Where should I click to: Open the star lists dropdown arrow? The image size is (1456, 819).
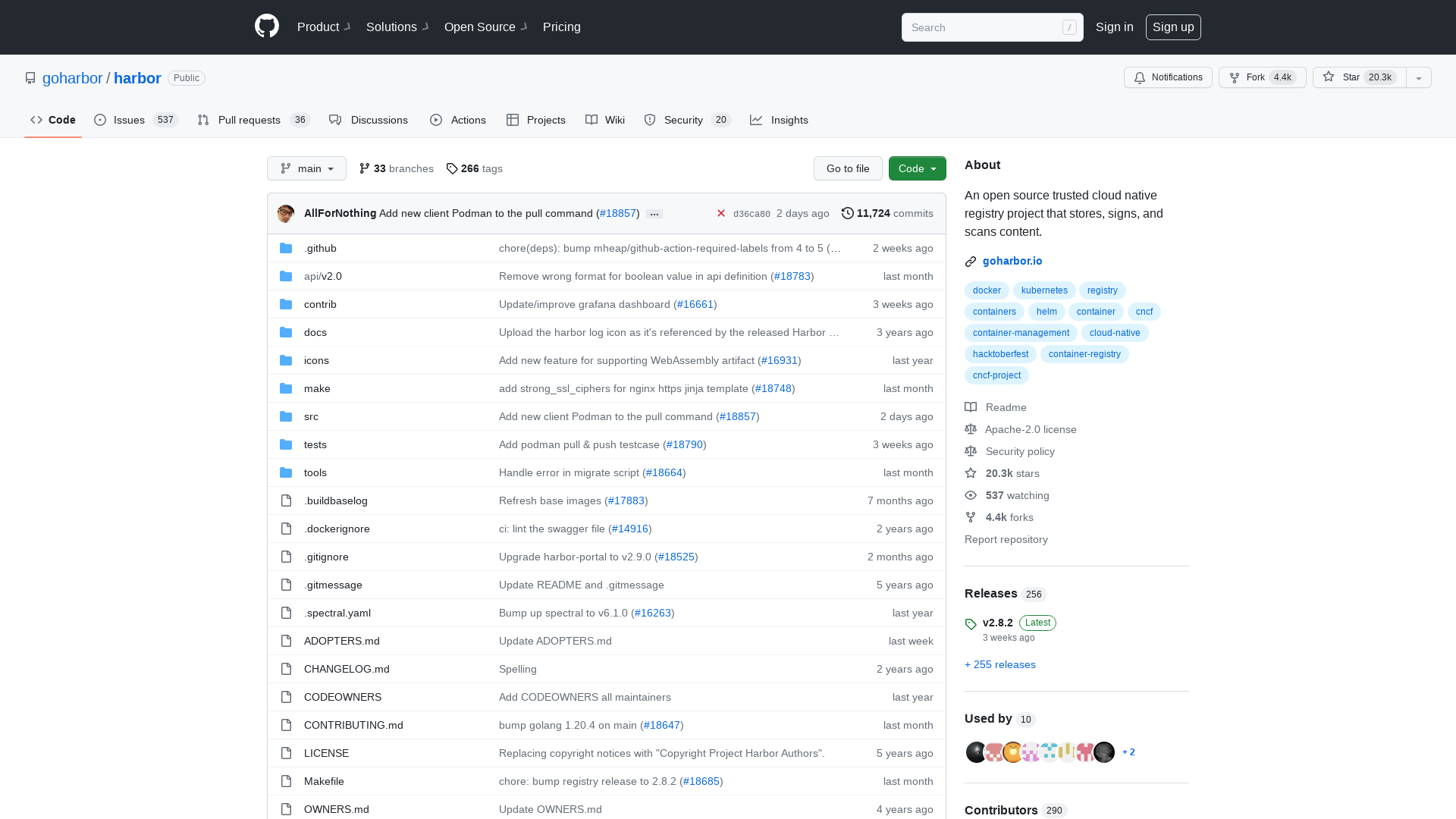[x=1419, y=77]
